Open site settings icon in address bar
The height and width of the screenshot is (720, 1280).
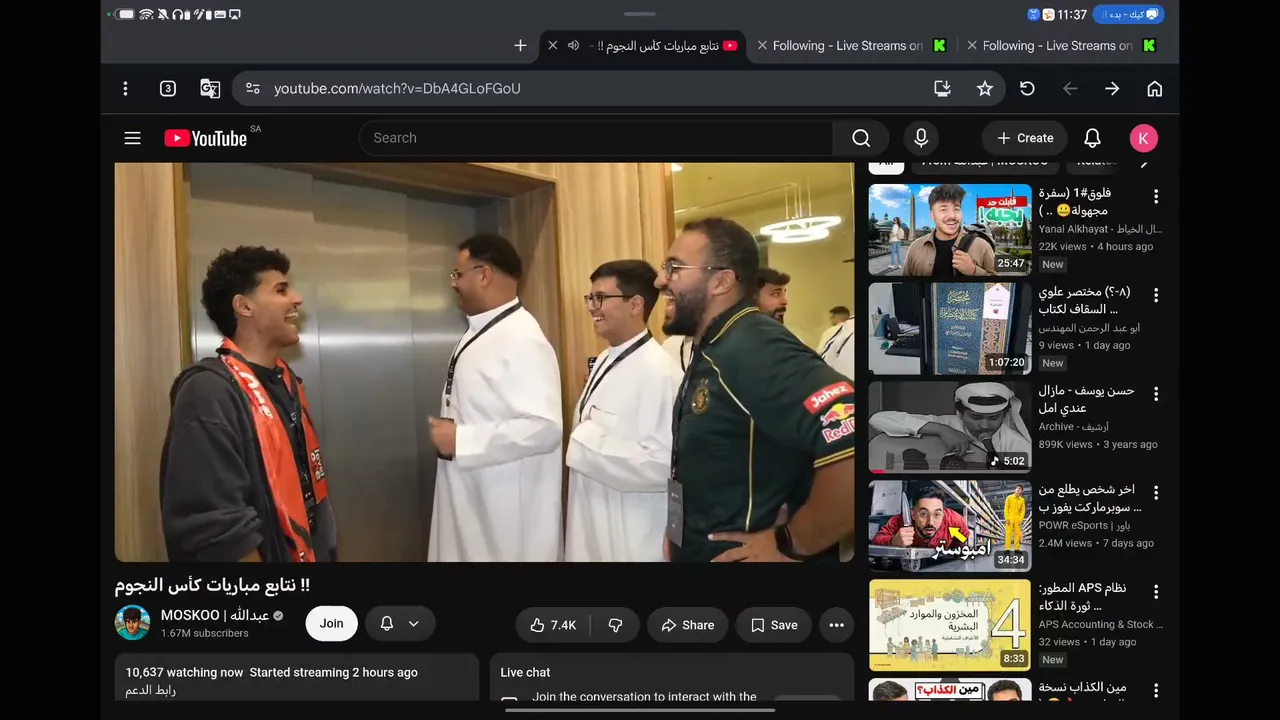tap(253, 89)
